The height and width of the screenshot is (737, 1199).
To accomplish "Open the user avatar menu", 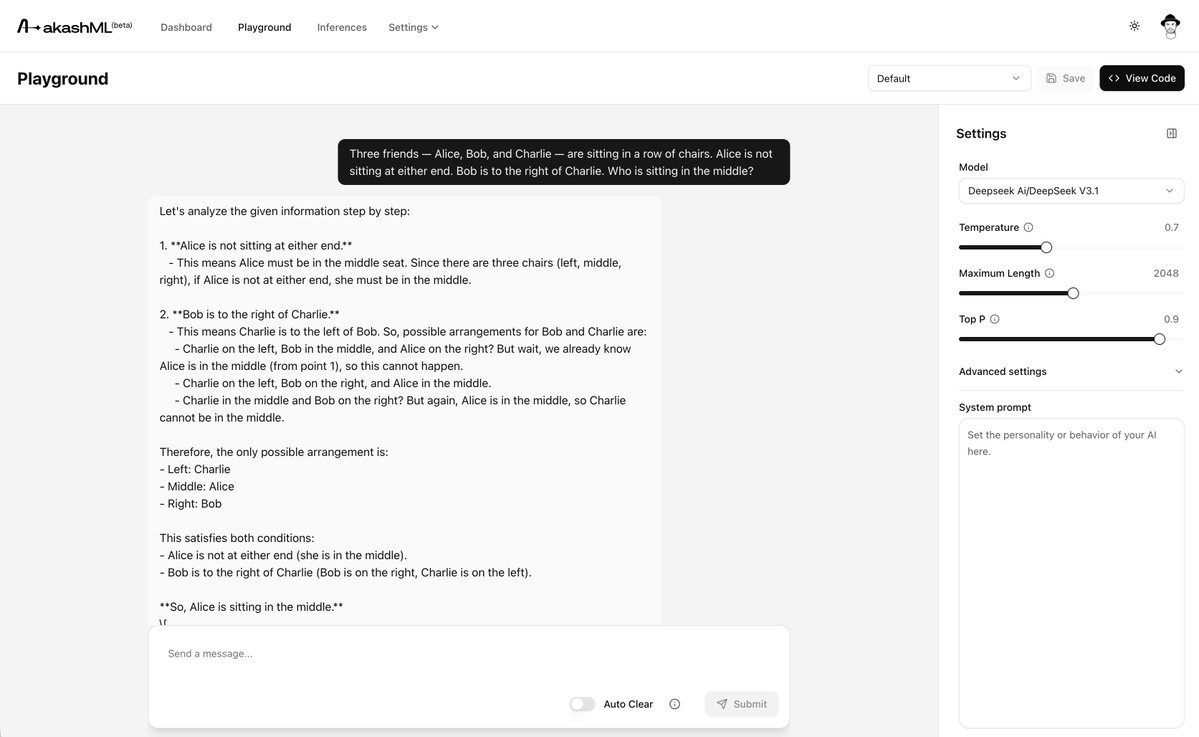I will (1170, 26).
